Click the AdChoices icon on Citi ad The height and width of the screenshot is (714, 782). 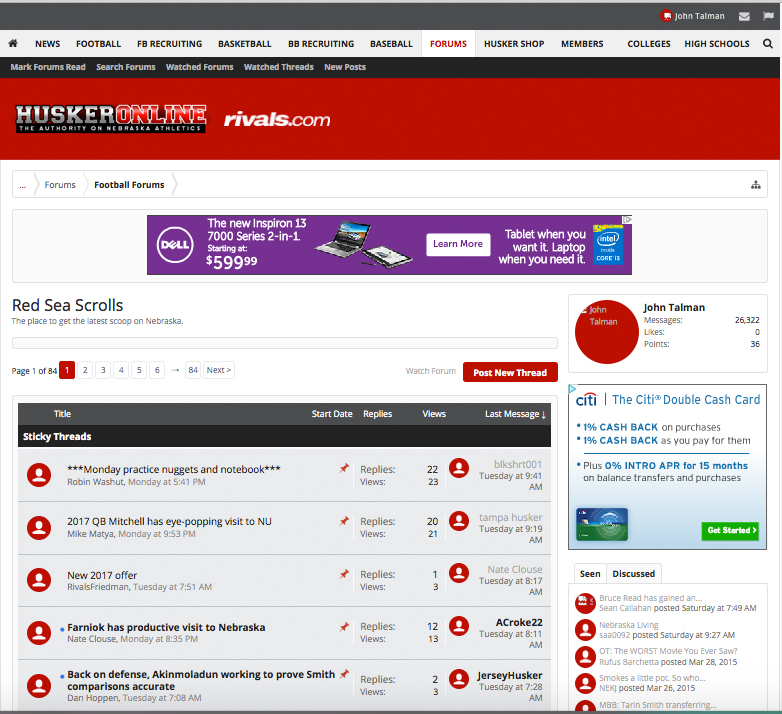pos(573,388)
